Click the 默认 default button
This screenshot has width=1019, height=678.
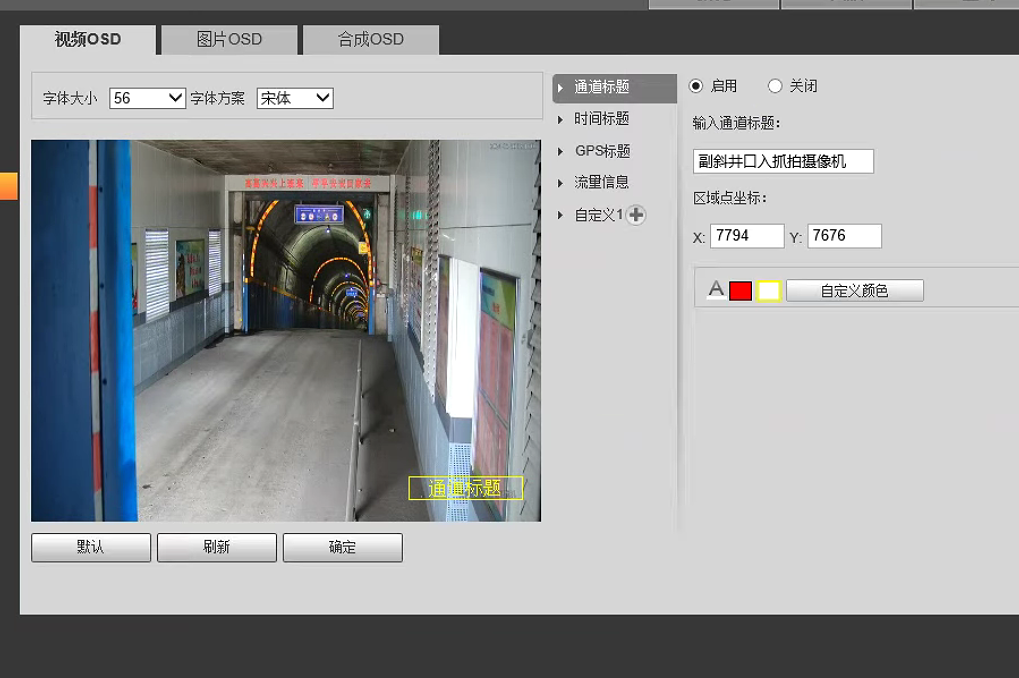tap(91, 547)
